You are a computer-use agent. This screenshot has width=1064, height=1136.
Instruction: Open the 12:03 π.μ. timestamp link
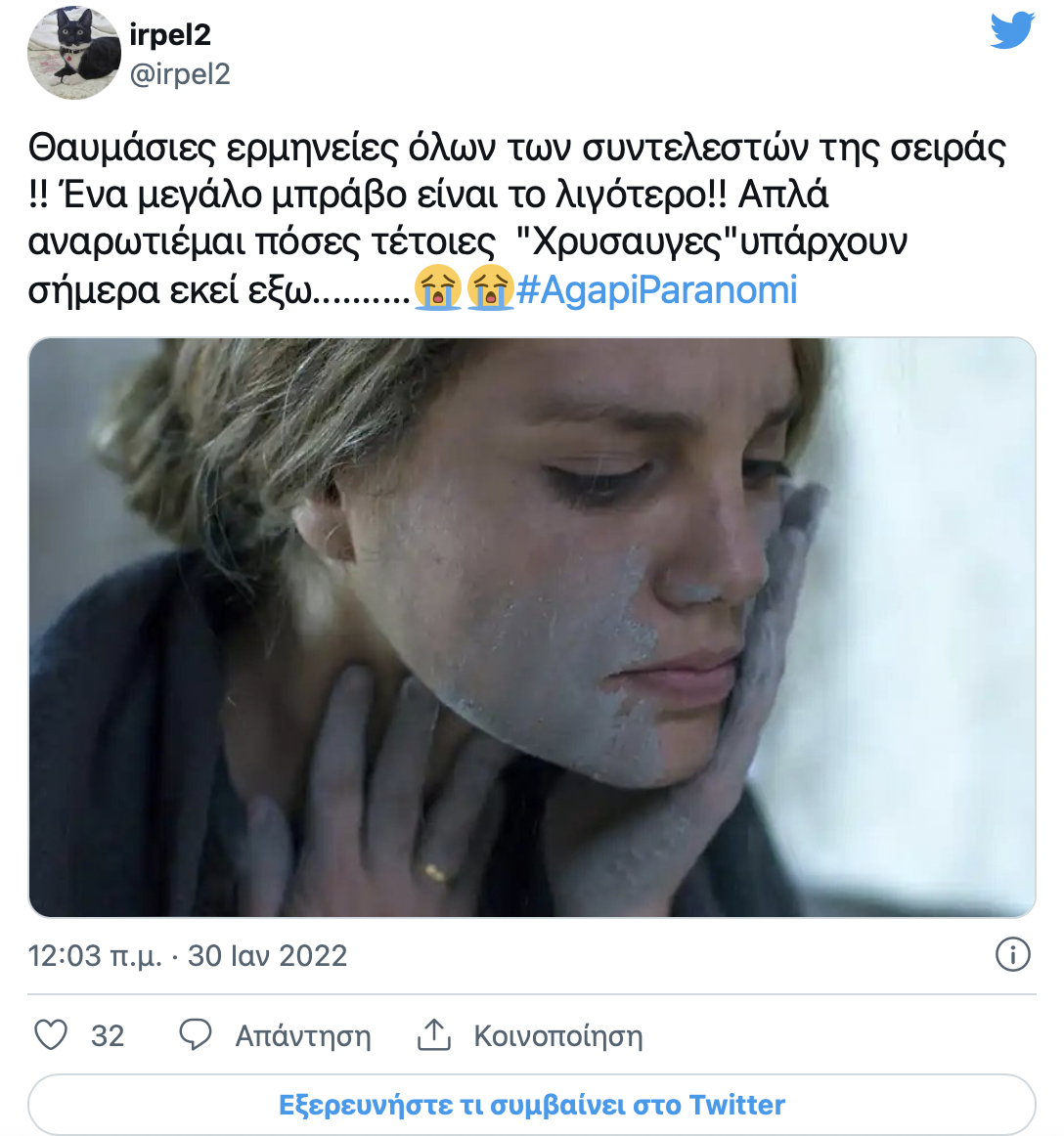[95, 956]
